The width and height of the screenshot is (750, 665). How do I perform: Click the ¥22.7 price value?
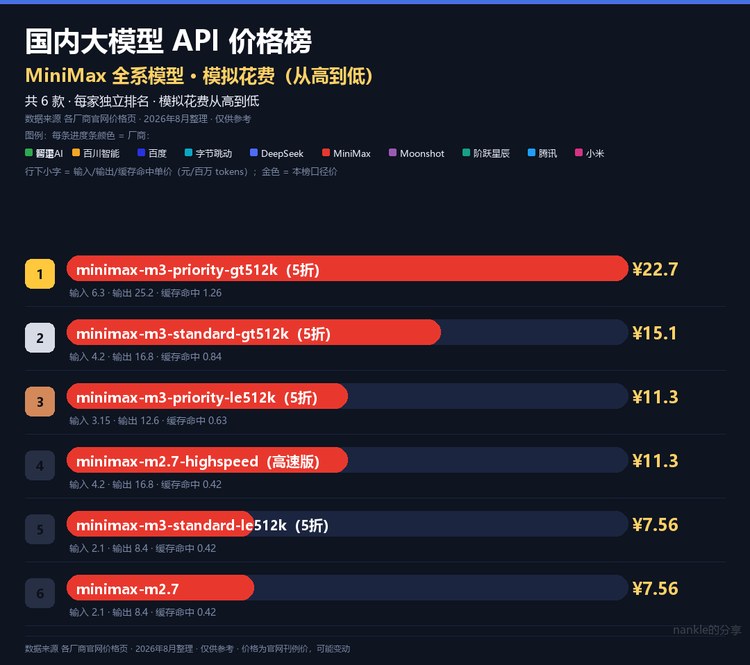(655, 269)
